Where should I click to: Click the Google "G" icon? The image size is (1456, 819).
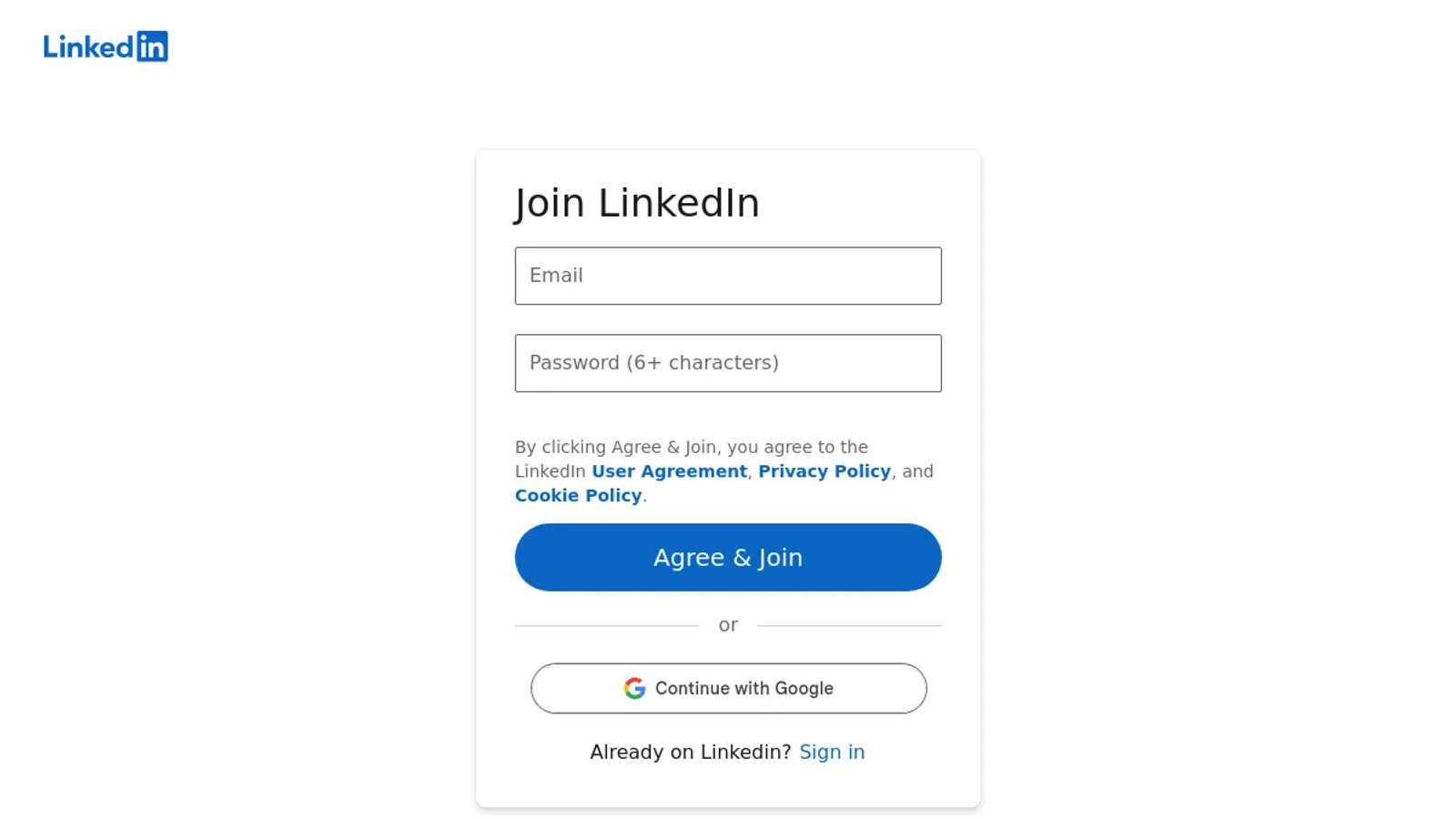tap(634, 689)
